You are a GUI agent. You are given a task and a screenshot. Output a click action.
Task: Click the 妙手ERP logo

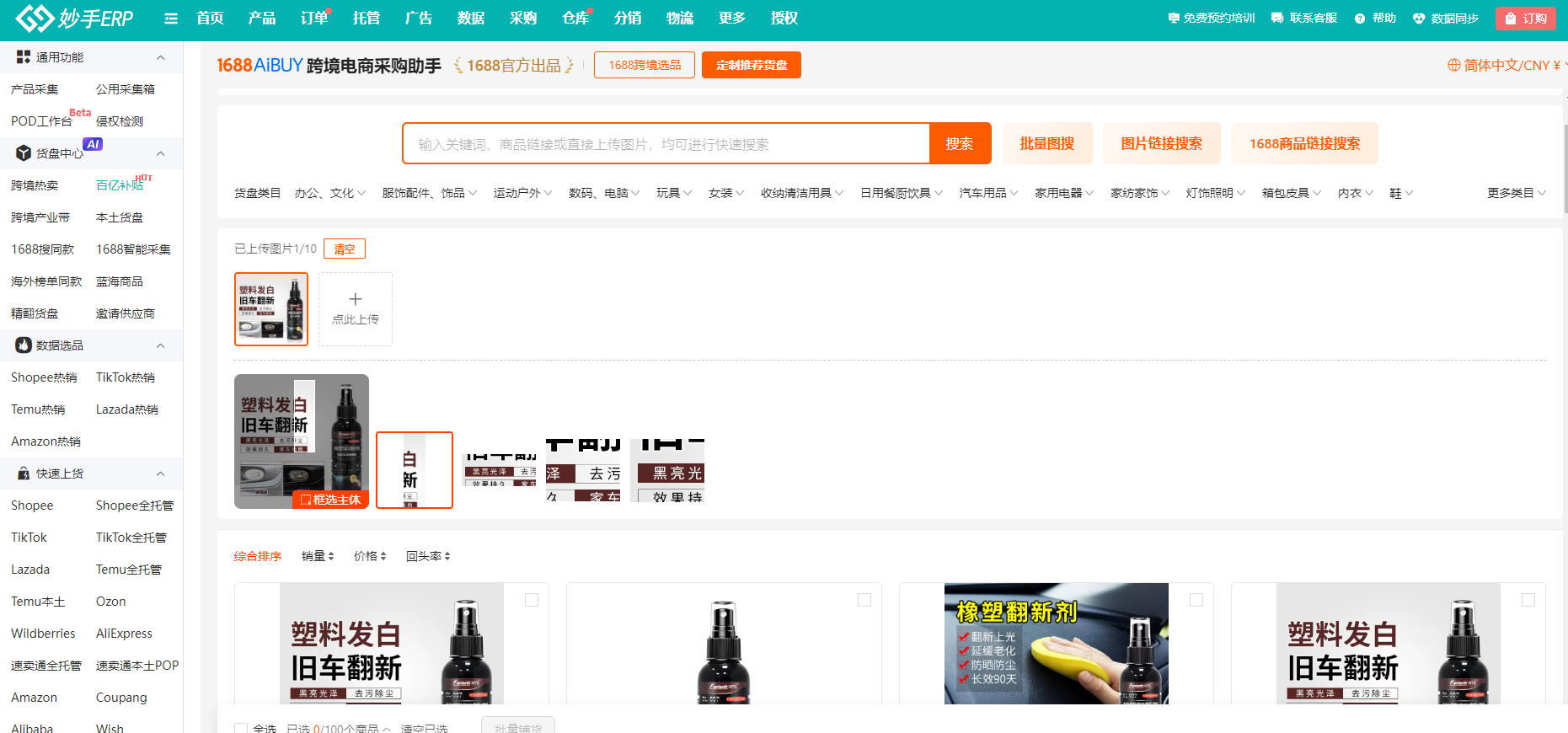[74, 18]
